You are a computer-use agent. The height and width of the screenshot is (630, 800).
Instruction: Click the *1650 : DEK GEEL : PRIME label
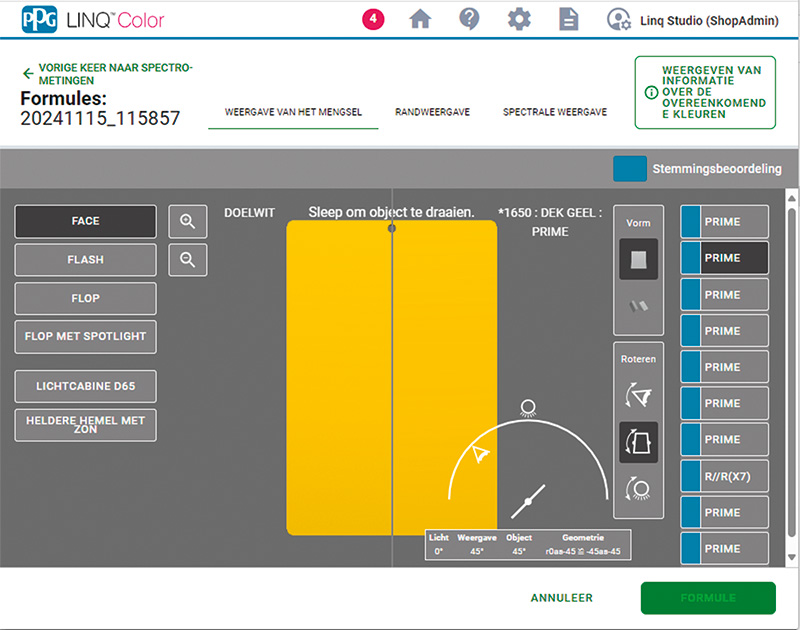550,222
